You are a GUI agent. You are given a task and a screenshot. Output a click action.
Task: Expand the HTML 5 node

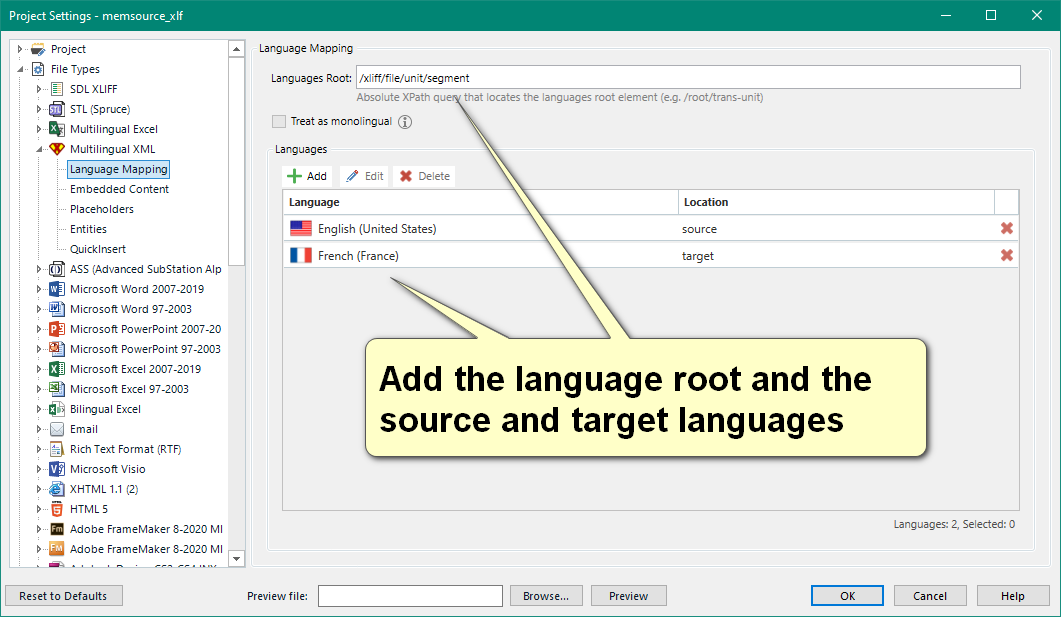click(x=39, y=509)
